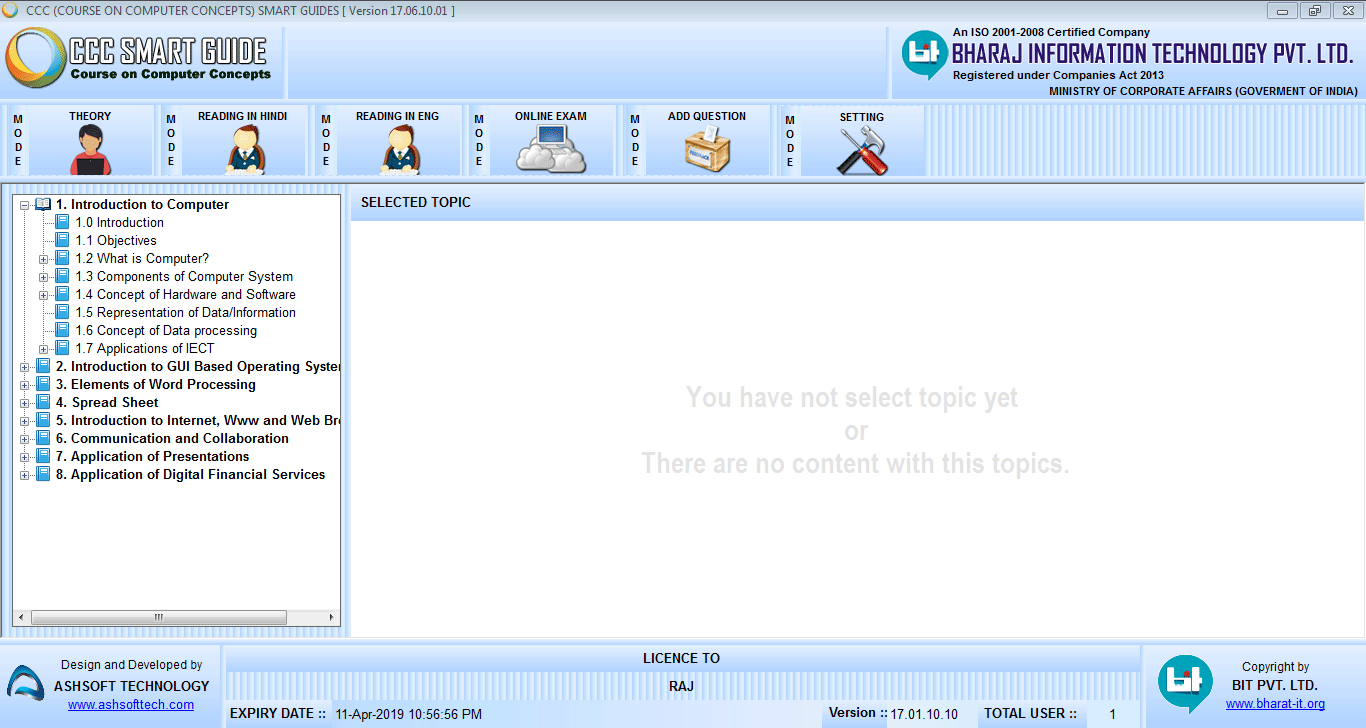Screen dimensions: 1366x728
Task: Expand 1.2 What is Computer? node
Action: [44, 259]
